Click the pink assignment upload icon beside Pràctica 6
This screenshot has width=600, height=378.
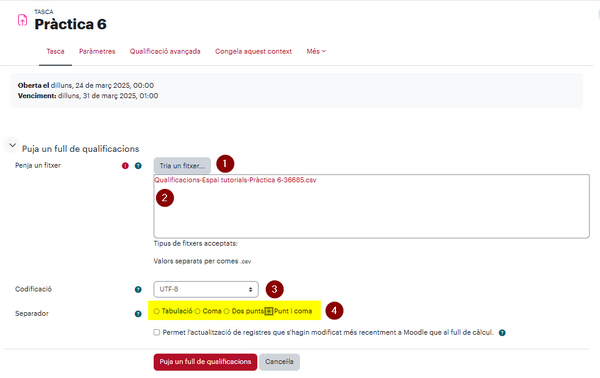22,20
